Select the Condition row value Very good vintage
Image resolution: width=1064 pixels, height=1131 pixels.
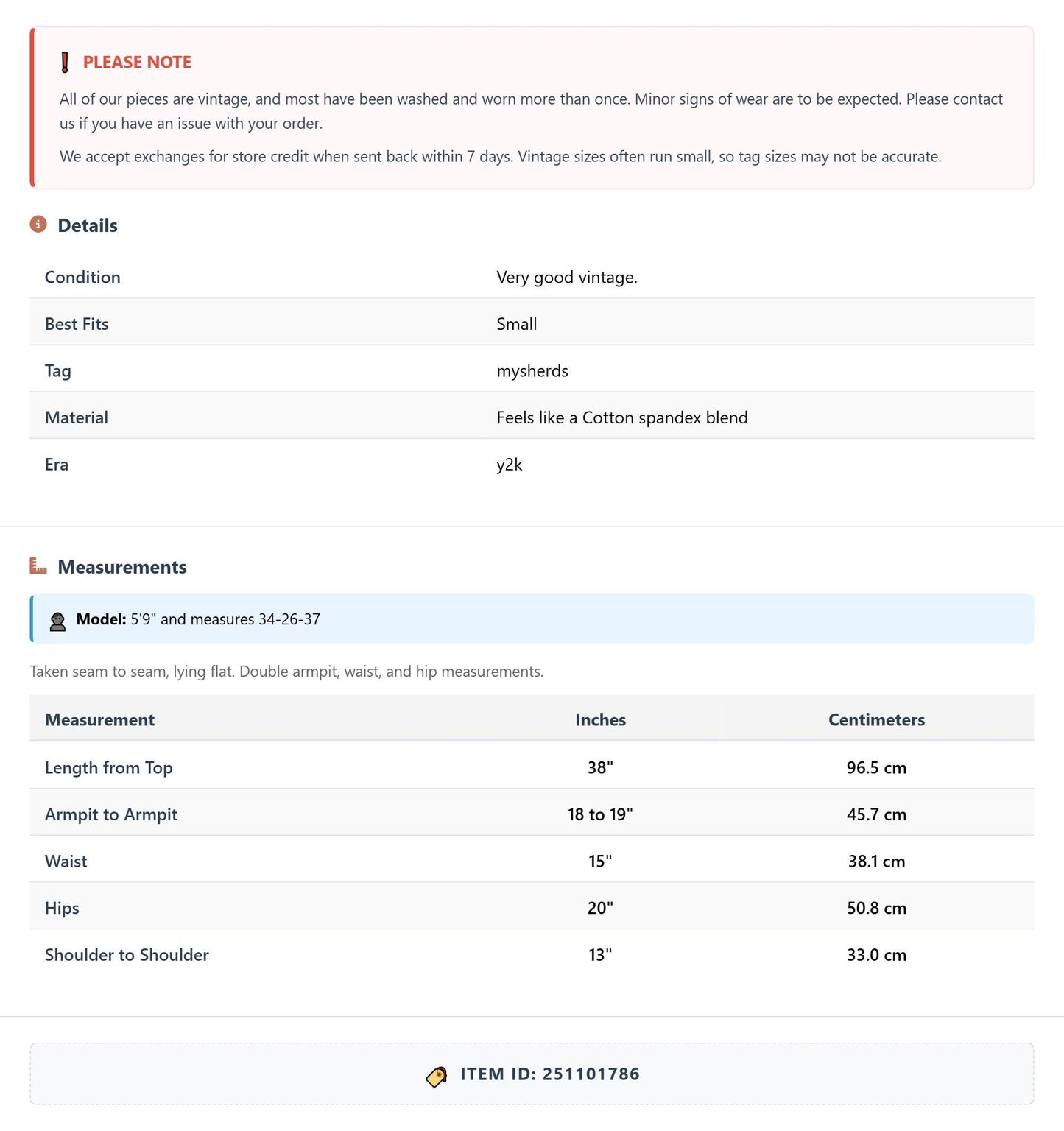pyautogui.click(x=567, y=278)
